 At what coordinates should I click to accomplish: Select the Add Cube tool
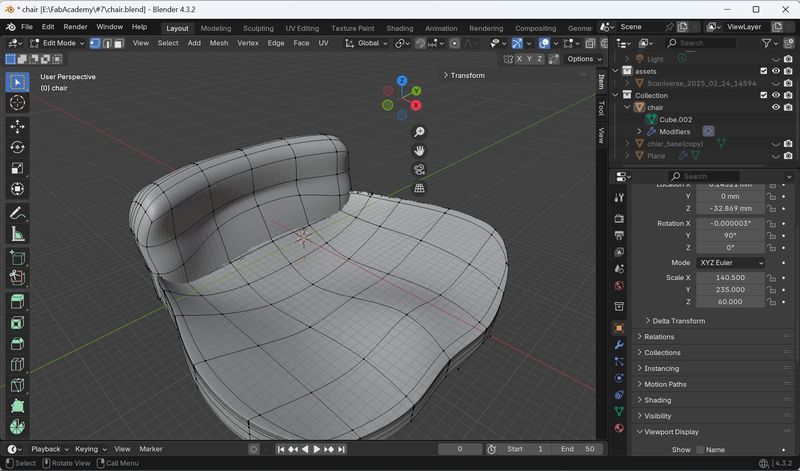pyautogui.click(x=17, y=258)
